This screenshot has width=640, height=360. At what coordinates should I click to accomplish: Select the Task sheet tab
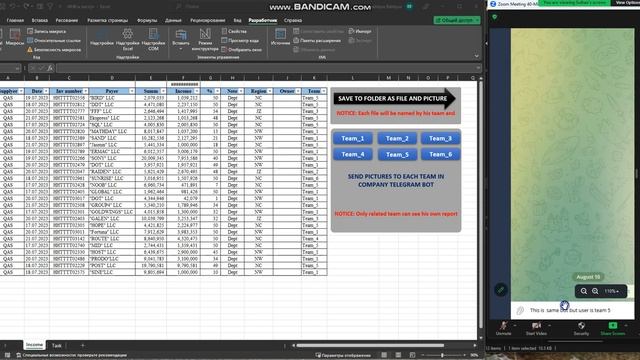(57, 345)
